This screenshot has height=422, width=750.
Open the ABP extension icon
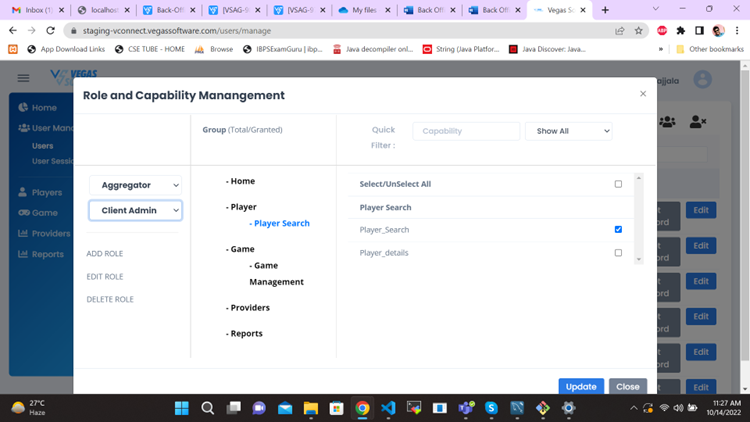point(662,31)
